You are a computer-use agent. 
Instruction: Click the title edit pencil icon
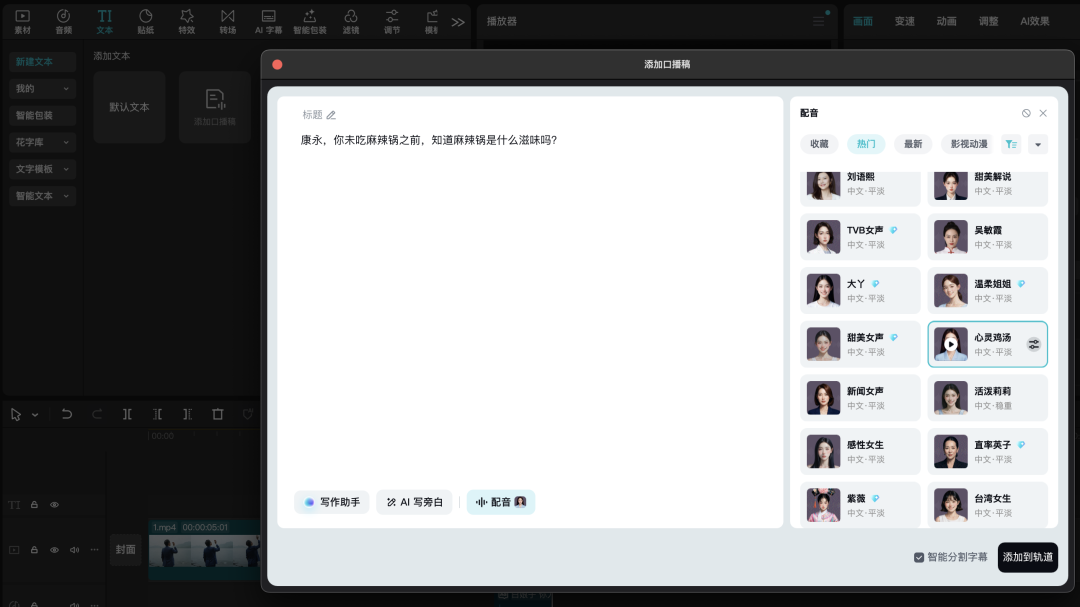coord(331,115)
